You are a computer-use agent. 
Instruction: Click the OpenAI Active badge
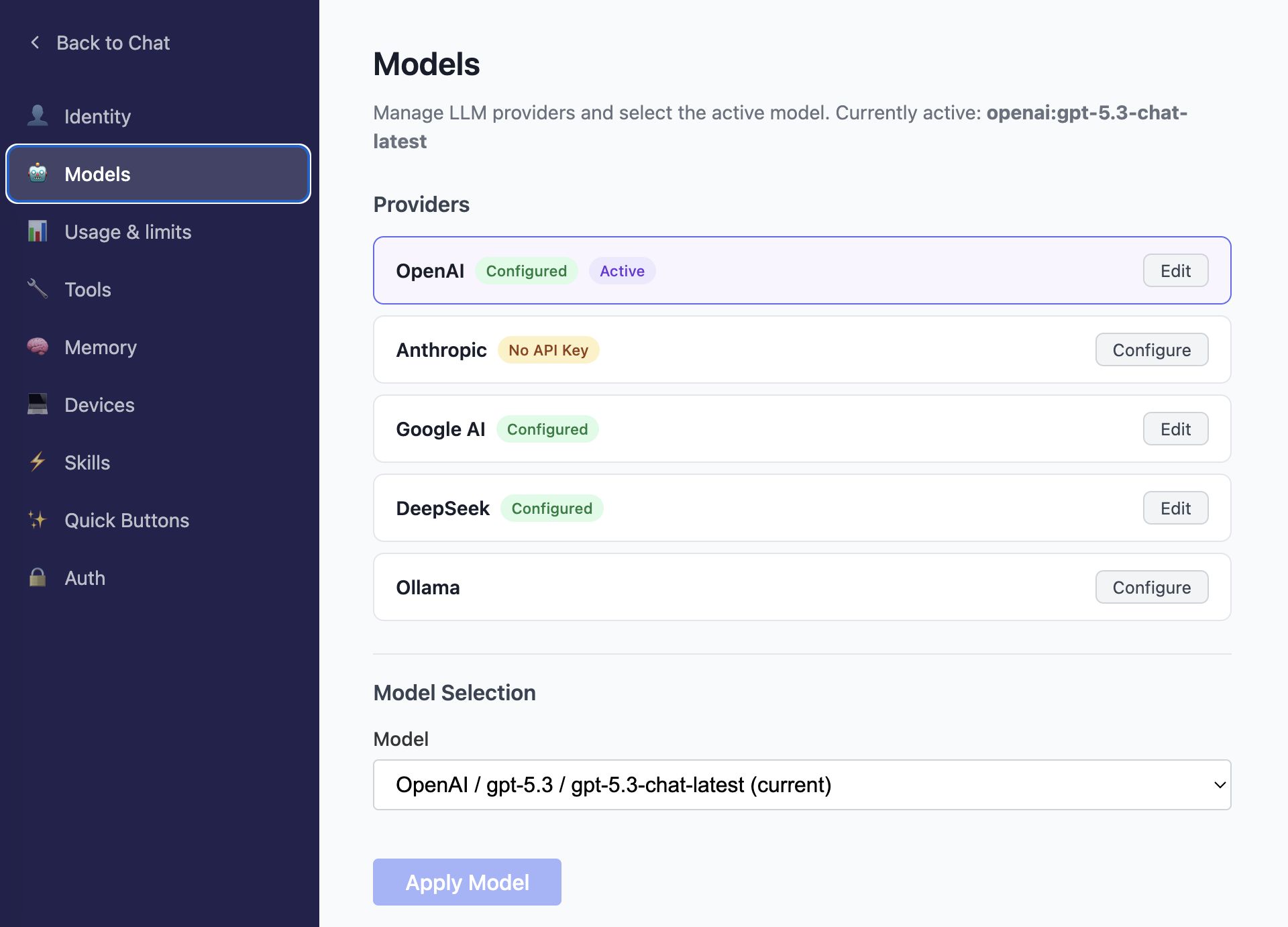(622, 271)
